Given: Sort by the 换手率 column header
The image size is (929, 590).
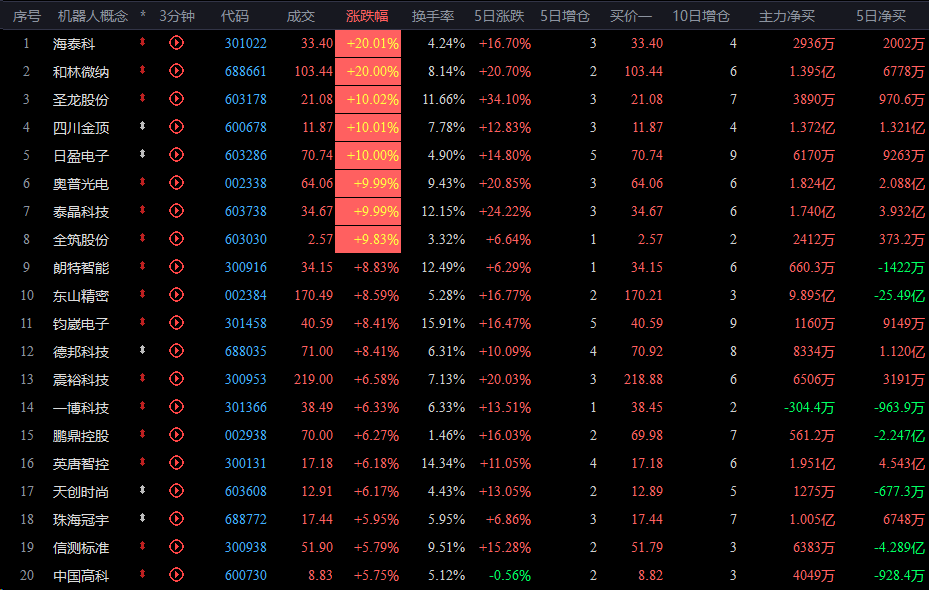Looking at the screenshot, I should coord(433,16).
